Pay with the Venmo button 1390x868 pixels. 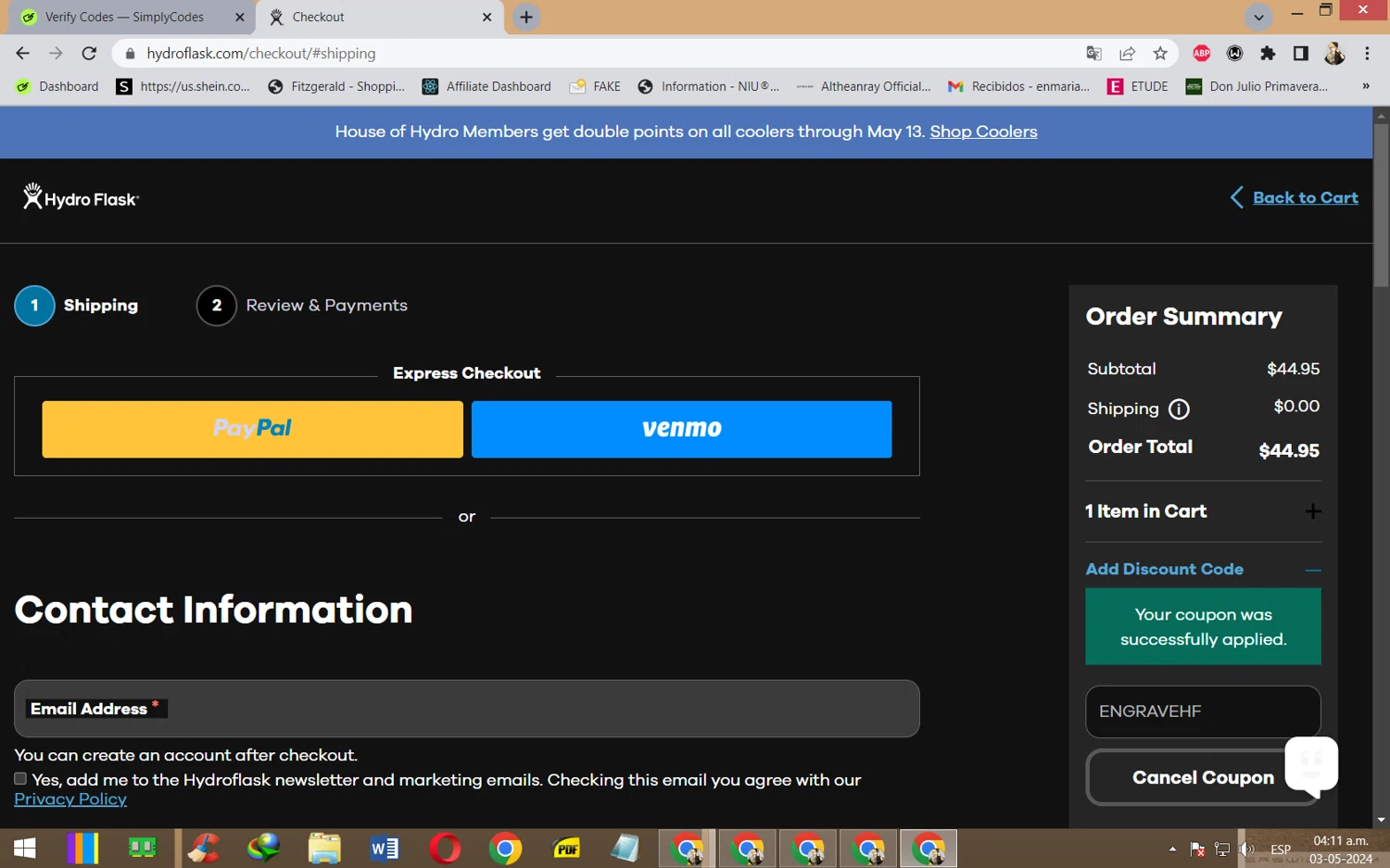[x=681, y=429]
